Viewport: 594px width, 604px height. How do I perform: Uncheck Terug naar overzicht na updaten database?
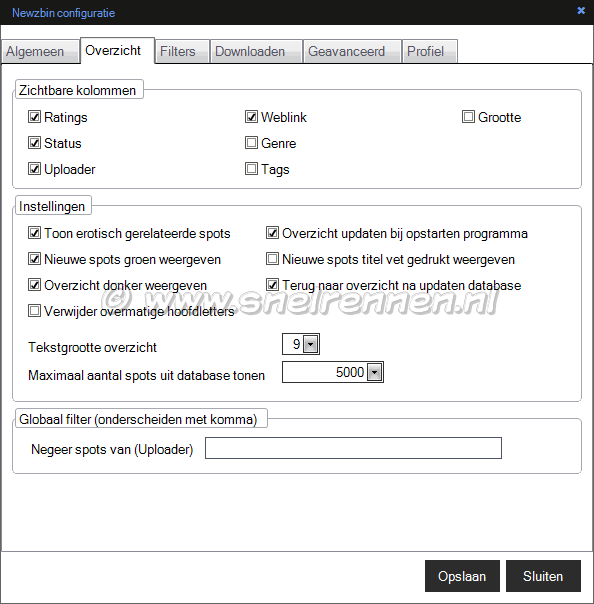pyautogui.click(x=272, y=285)
